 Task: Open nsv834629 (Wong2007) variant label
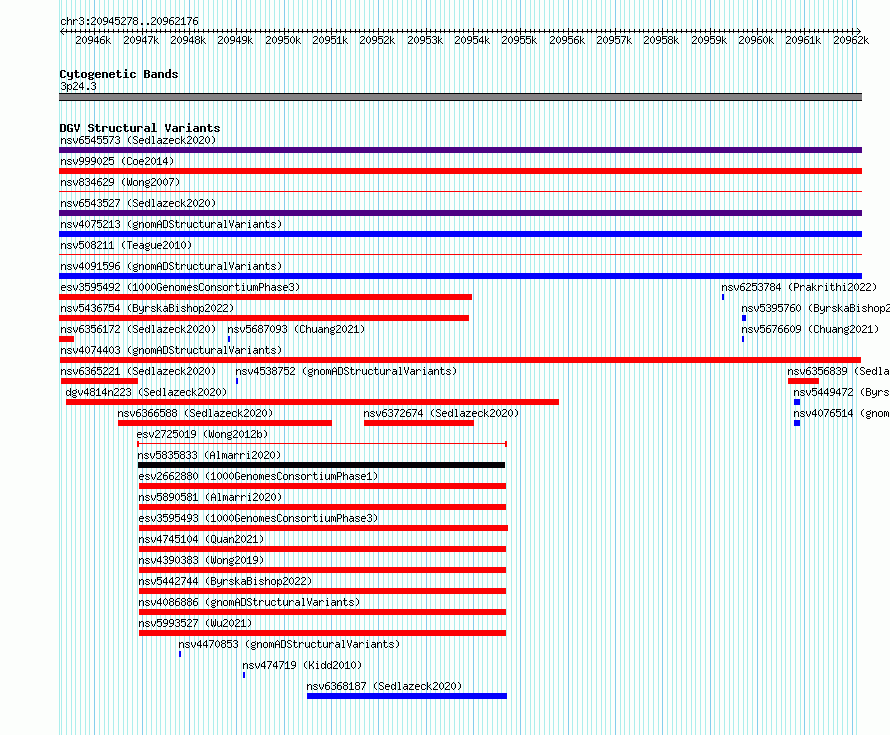tap(120, 182)
